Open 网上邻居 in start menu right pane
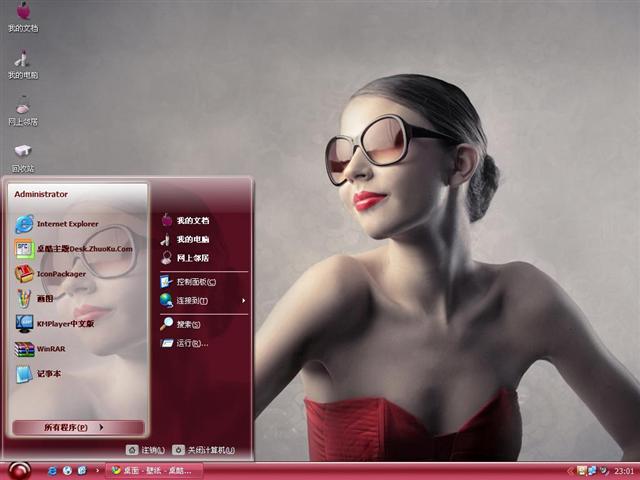Image resolution: width=640 pixels, height=480 pixels. pos(184,258)
